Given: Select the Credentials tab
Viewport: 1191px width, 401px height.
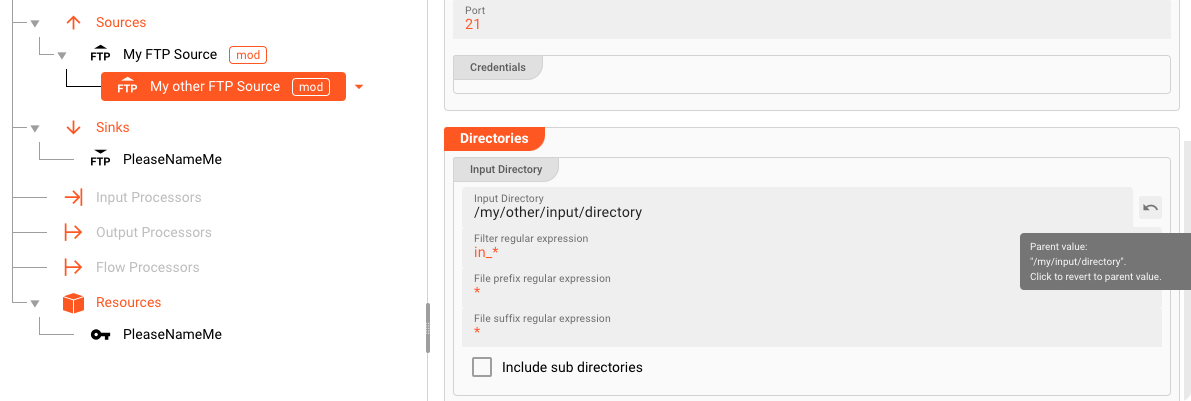Looking at the screenshot, I should pyautogui.click(x=497, y=67).
